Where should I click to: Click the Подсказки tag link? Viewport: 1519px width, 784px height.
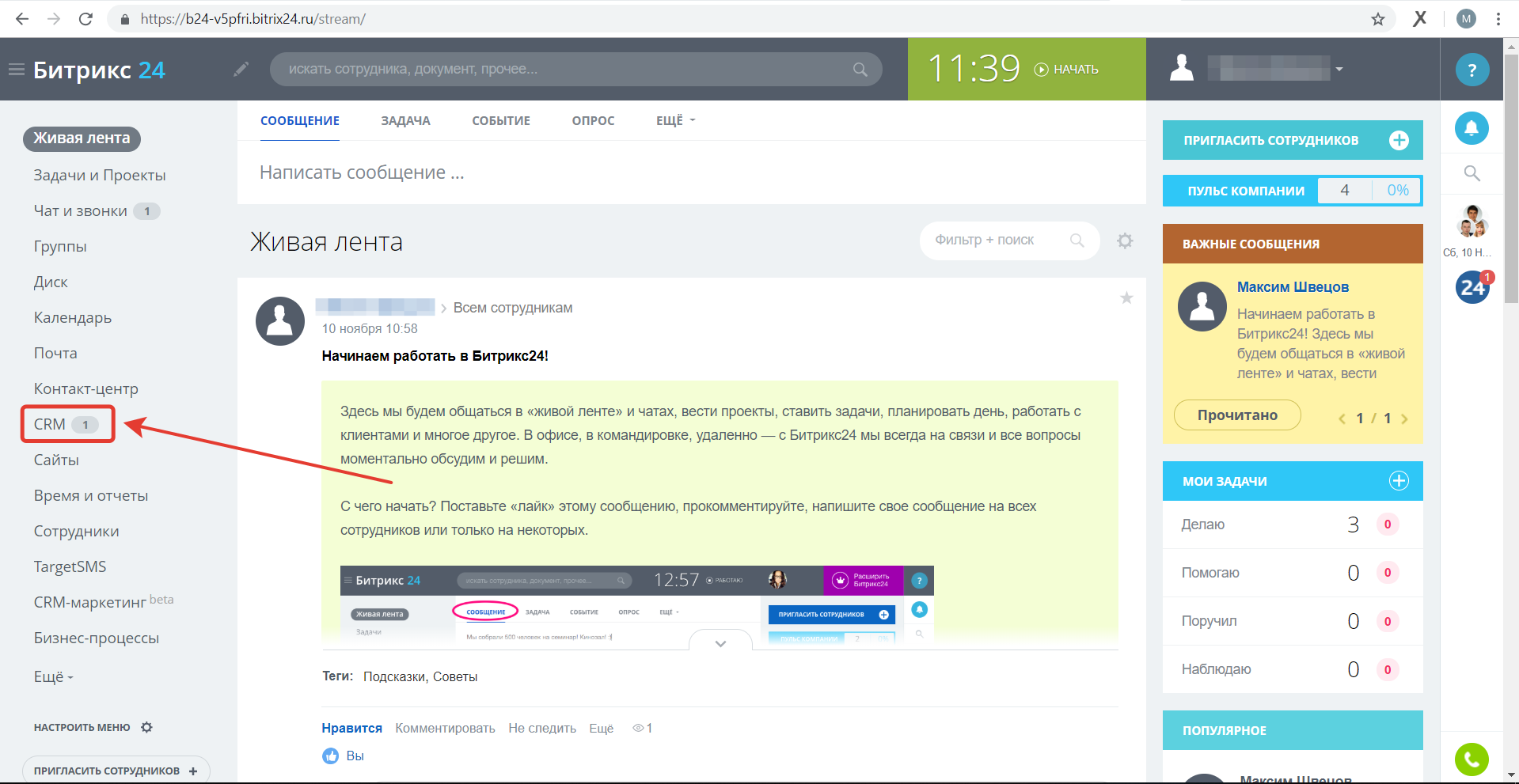394,676
